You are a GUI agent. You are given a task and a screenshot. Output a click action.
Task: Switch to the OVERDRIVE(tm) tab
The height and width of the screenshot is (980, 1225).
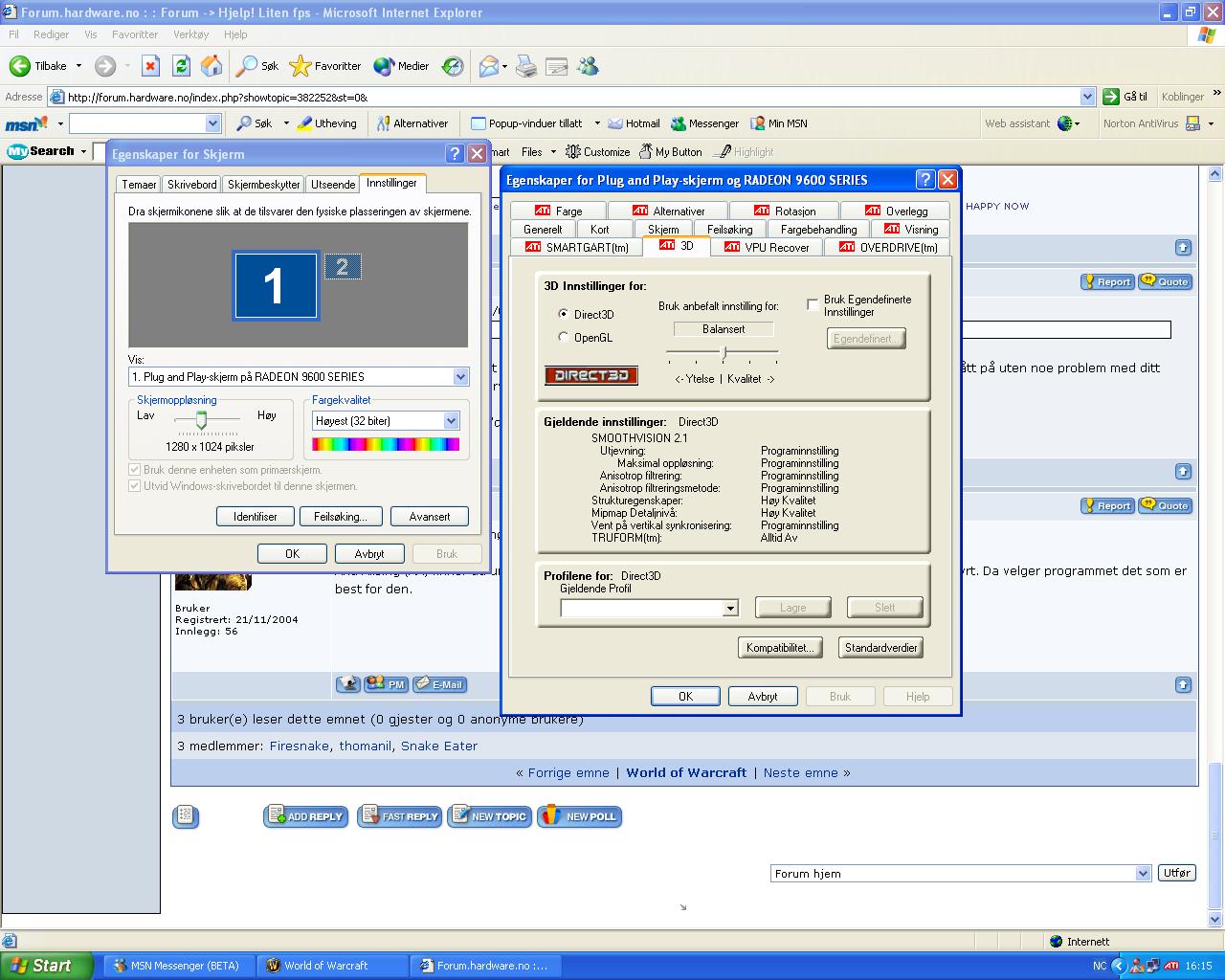click(x=889, y=247)
